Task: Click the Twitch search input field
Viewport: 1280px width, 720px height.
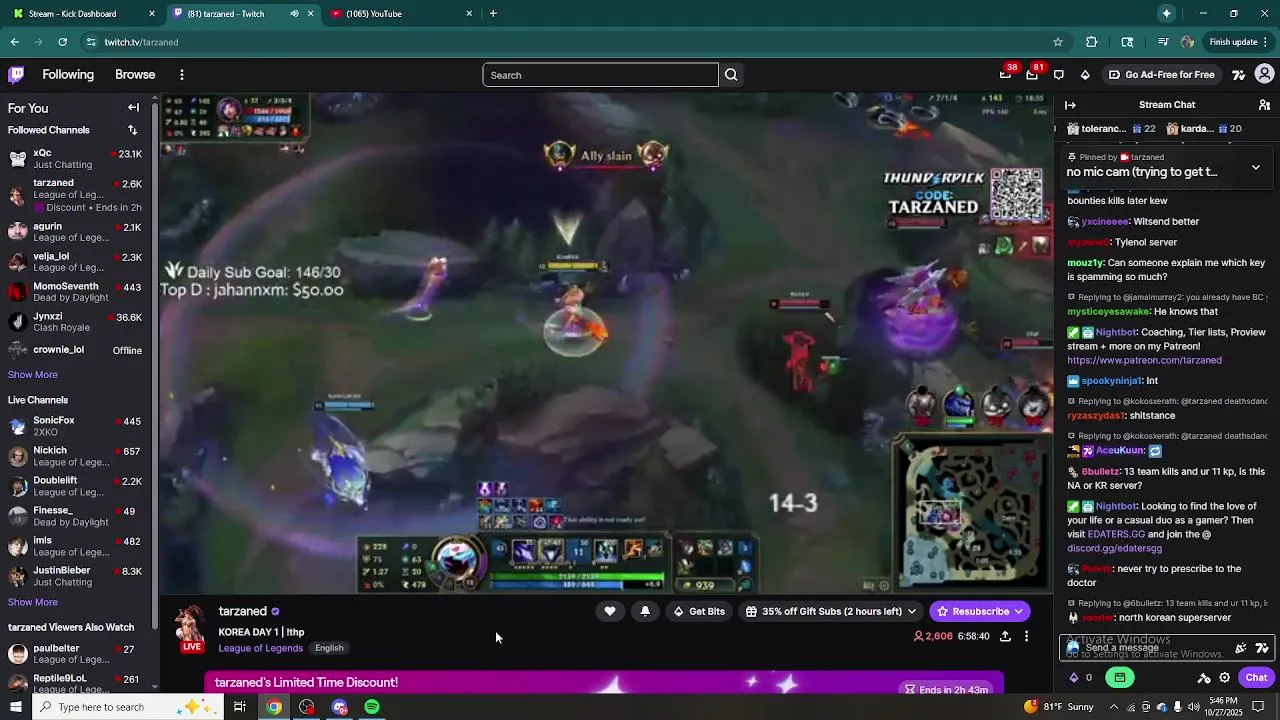Action: (x=600, y=75)
